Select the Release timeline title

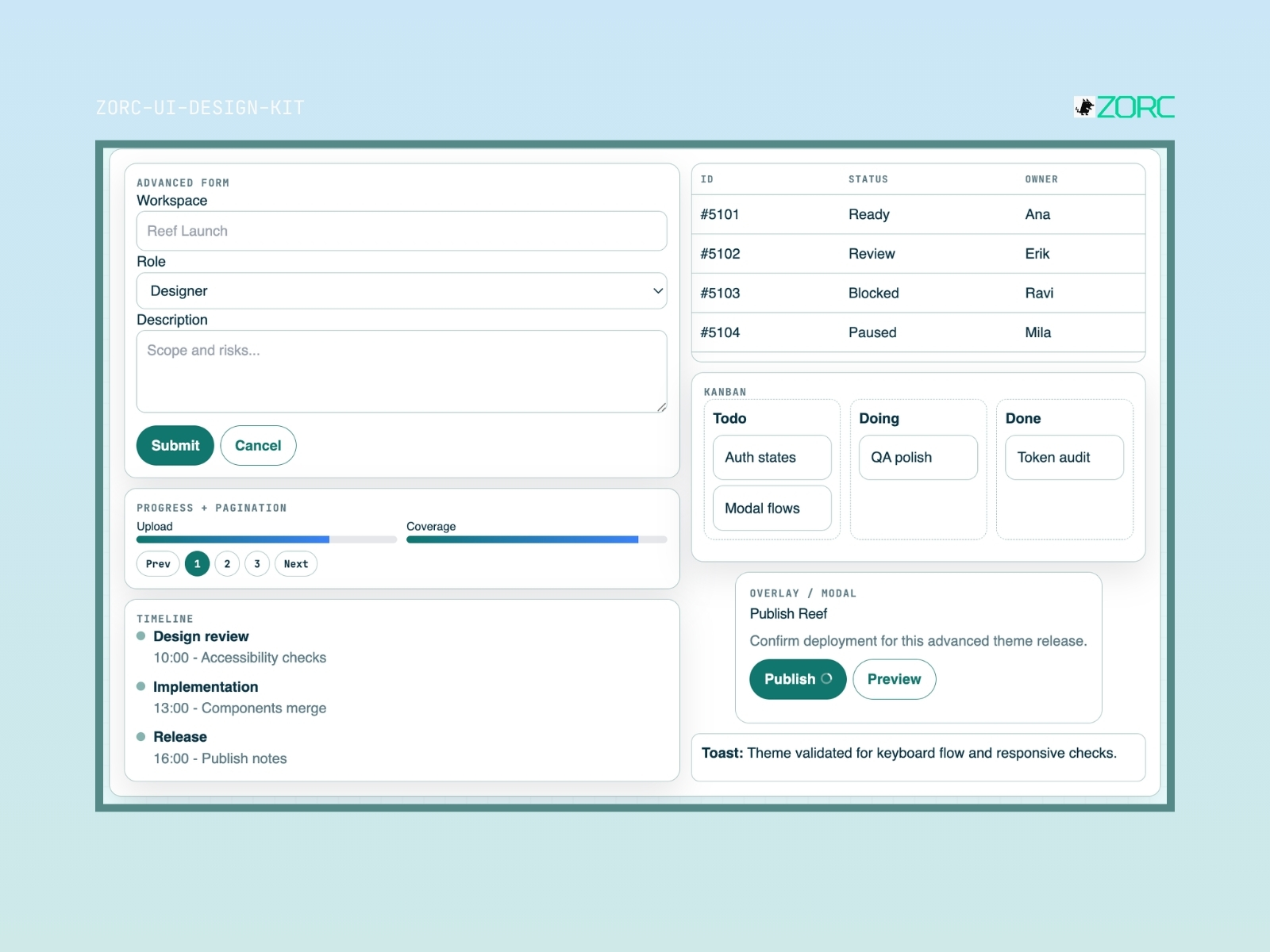[x=180, y=737]
